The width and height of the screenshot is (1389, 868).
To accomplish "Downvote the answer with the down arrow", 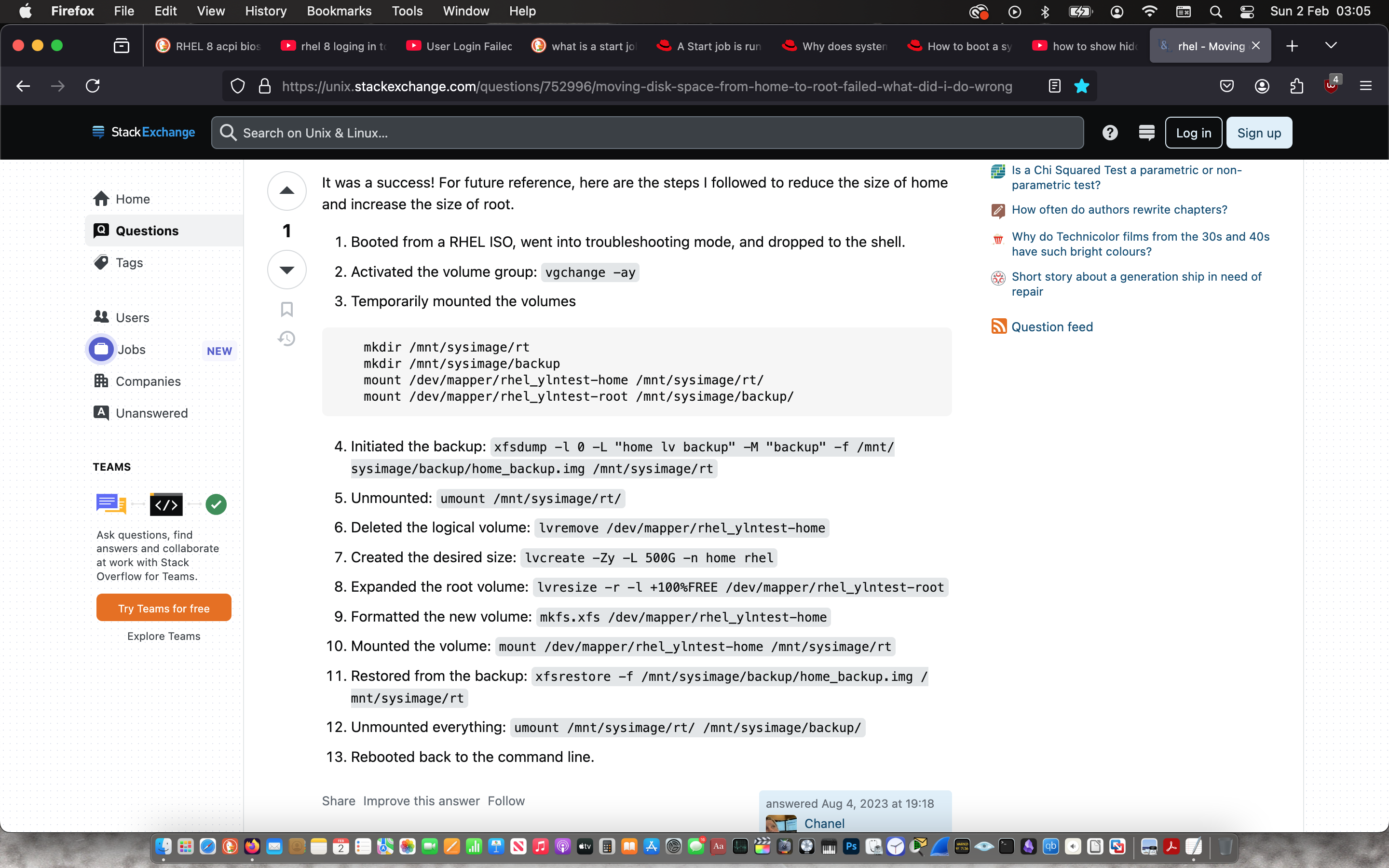I will [x=286, y=269].
